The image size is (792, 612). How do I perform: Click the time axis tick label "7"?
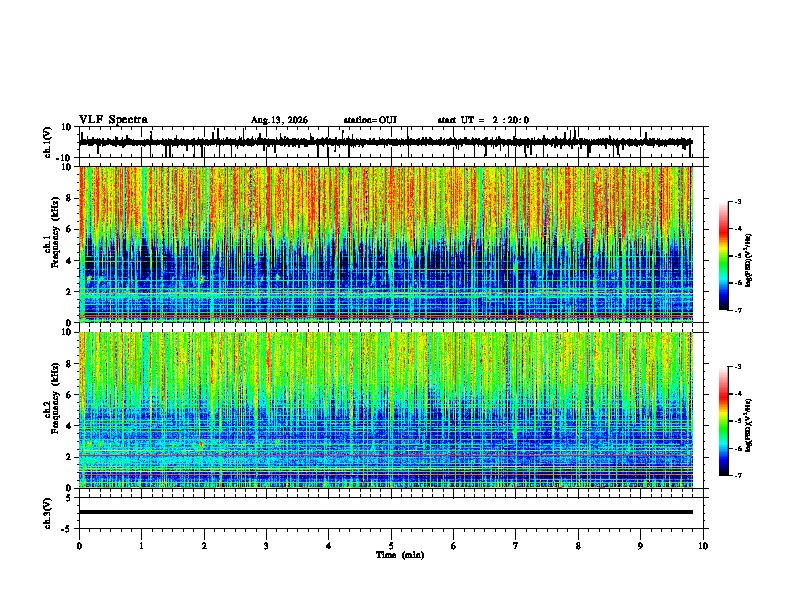[516, 546]
